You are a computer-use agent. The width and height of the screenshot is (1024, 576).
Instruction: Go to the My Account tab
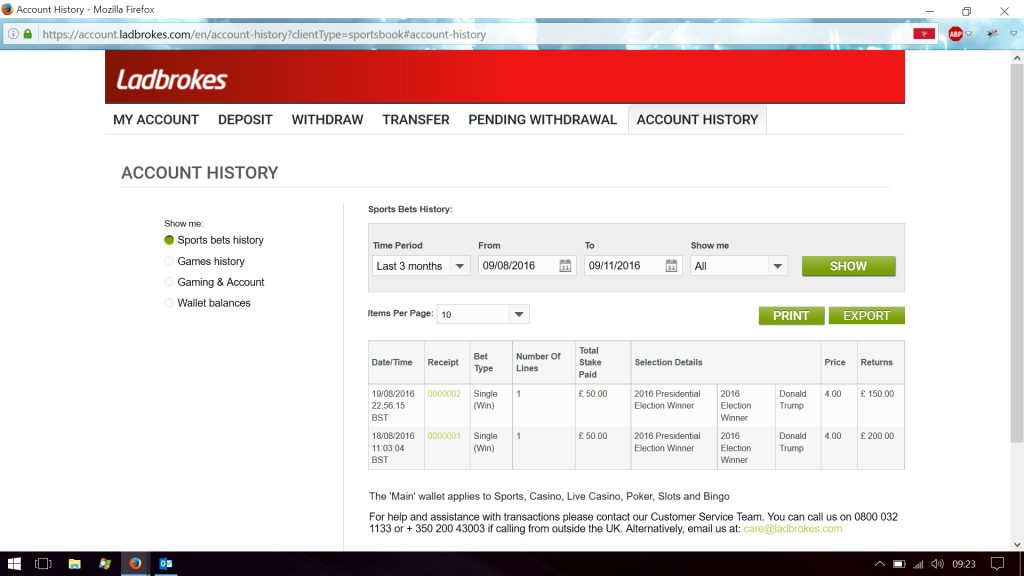156,120
